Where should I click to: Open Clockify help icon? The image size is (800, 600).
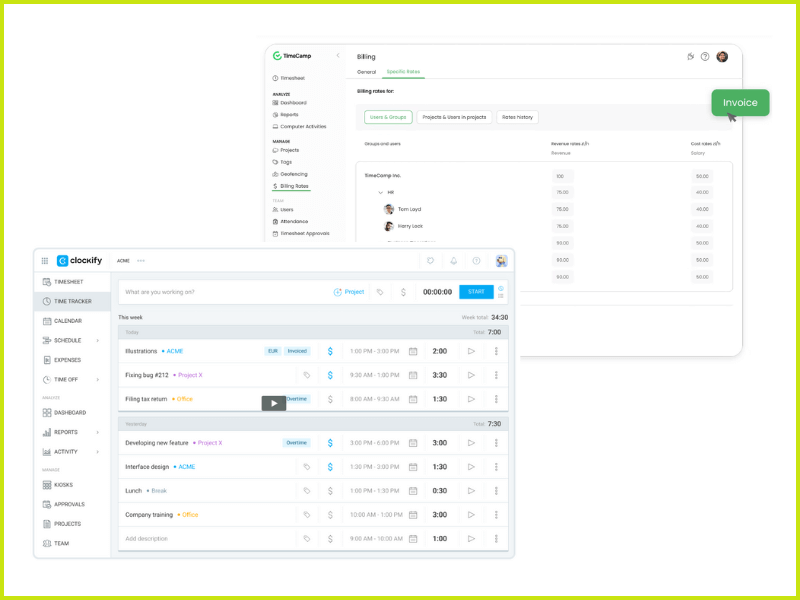point(476,261)
